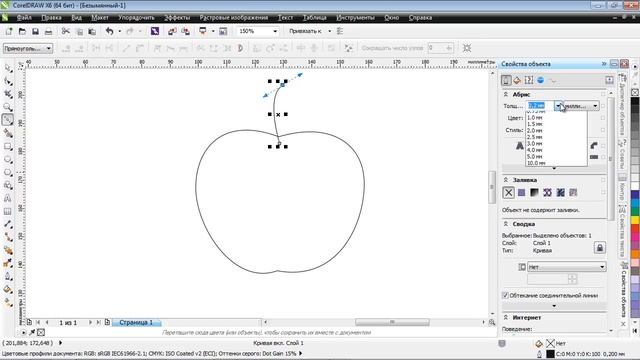Viewport: 640px width, 360px height.
Task: Undo the last action
Action: [x=109, y=31]
